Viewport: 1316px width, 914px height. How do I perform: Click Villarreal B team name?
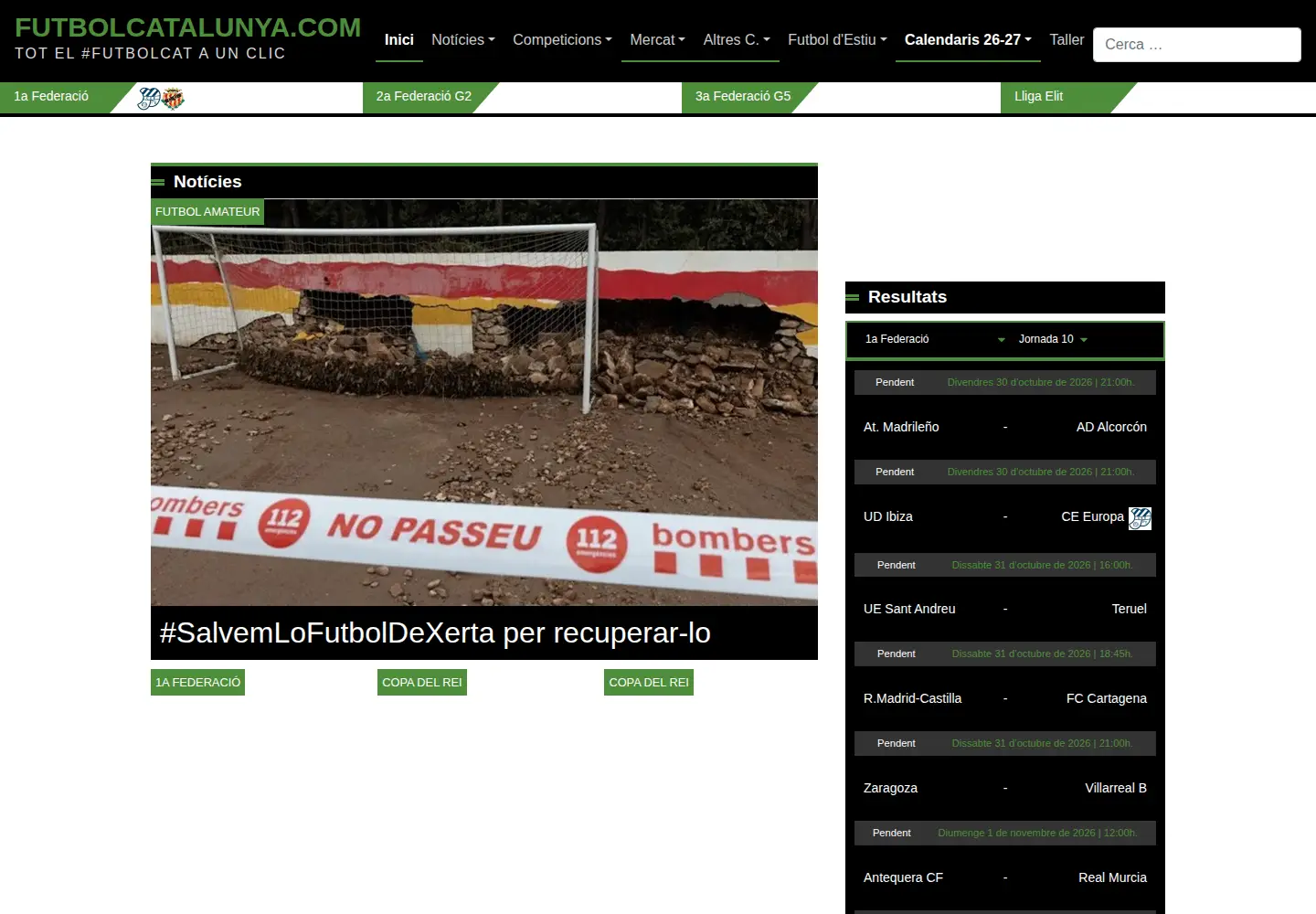(1116, 788)
